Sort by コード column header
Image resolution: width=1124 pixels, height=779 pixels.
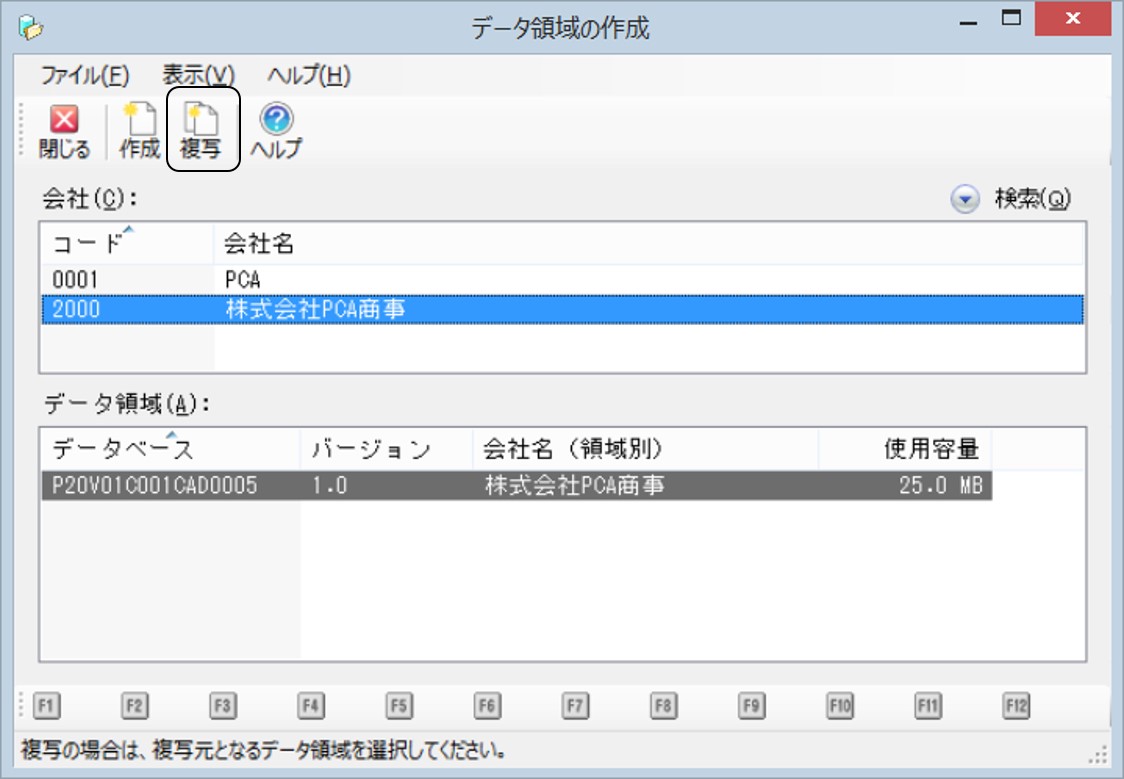click(x=126, y=244)
